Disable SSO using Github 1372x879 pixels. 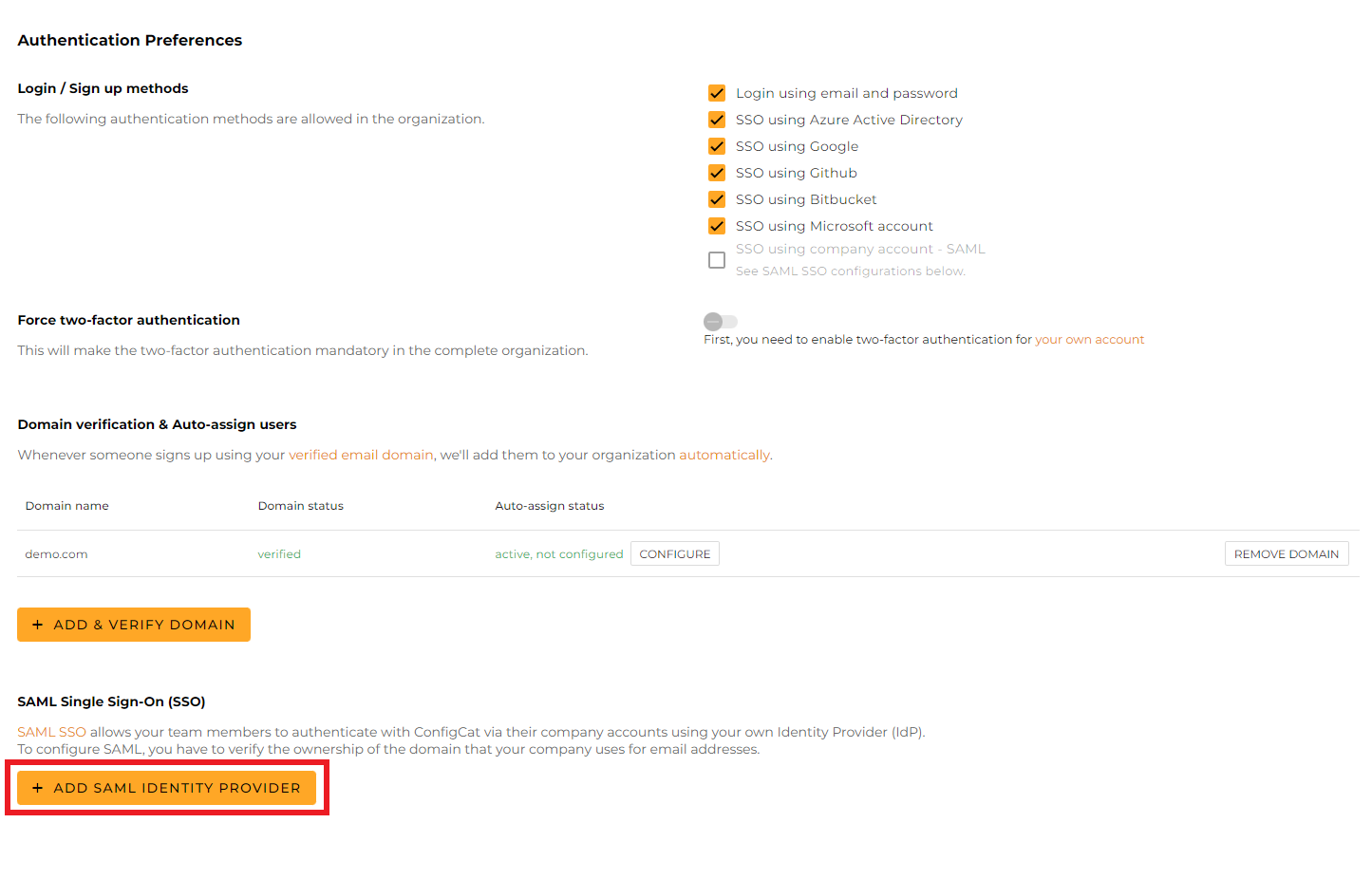[x=716, y=173]
